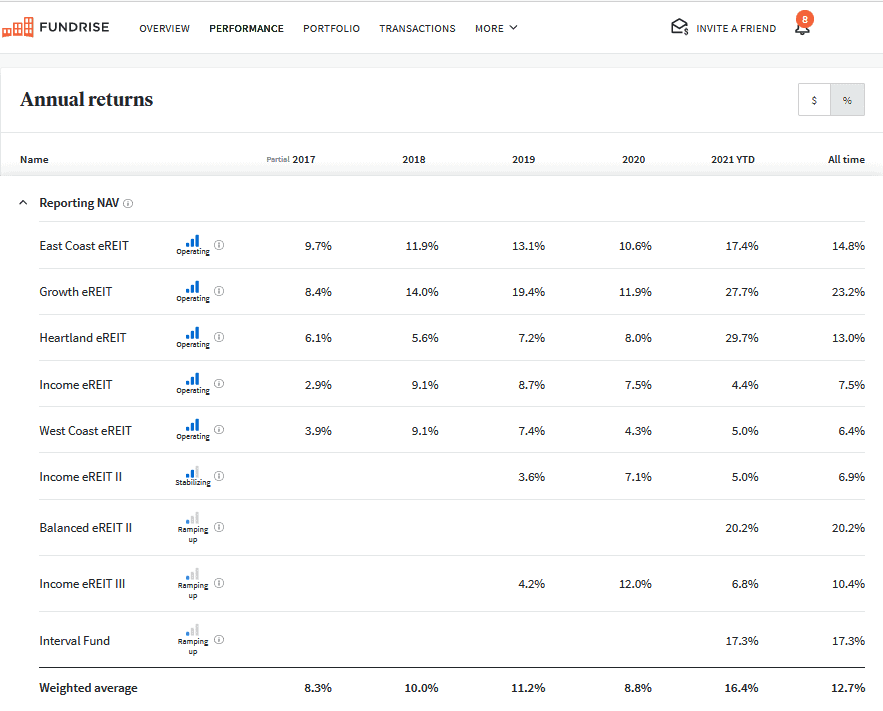Go to the Overview tab
Viewport: 883px width, 711px height.
164,28
